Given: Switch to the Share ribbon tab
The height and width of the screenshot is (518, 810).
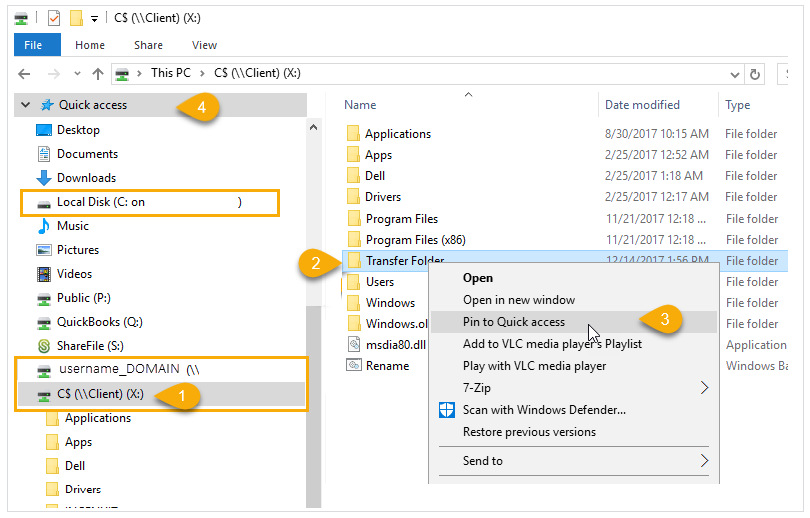Looking at the screenshot, I should click(x=148, y=45).
